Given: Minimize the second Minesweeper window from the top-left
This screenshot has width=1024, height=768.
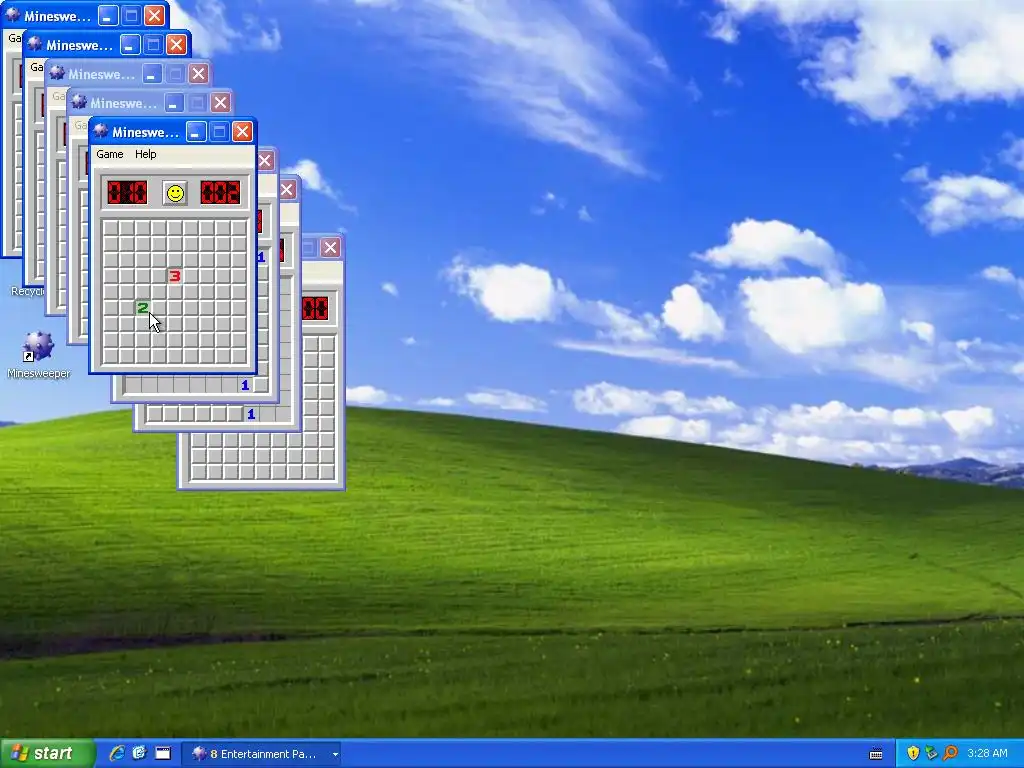Looking at the screenshot, I should pyautogui.click(x=130, y=44).
